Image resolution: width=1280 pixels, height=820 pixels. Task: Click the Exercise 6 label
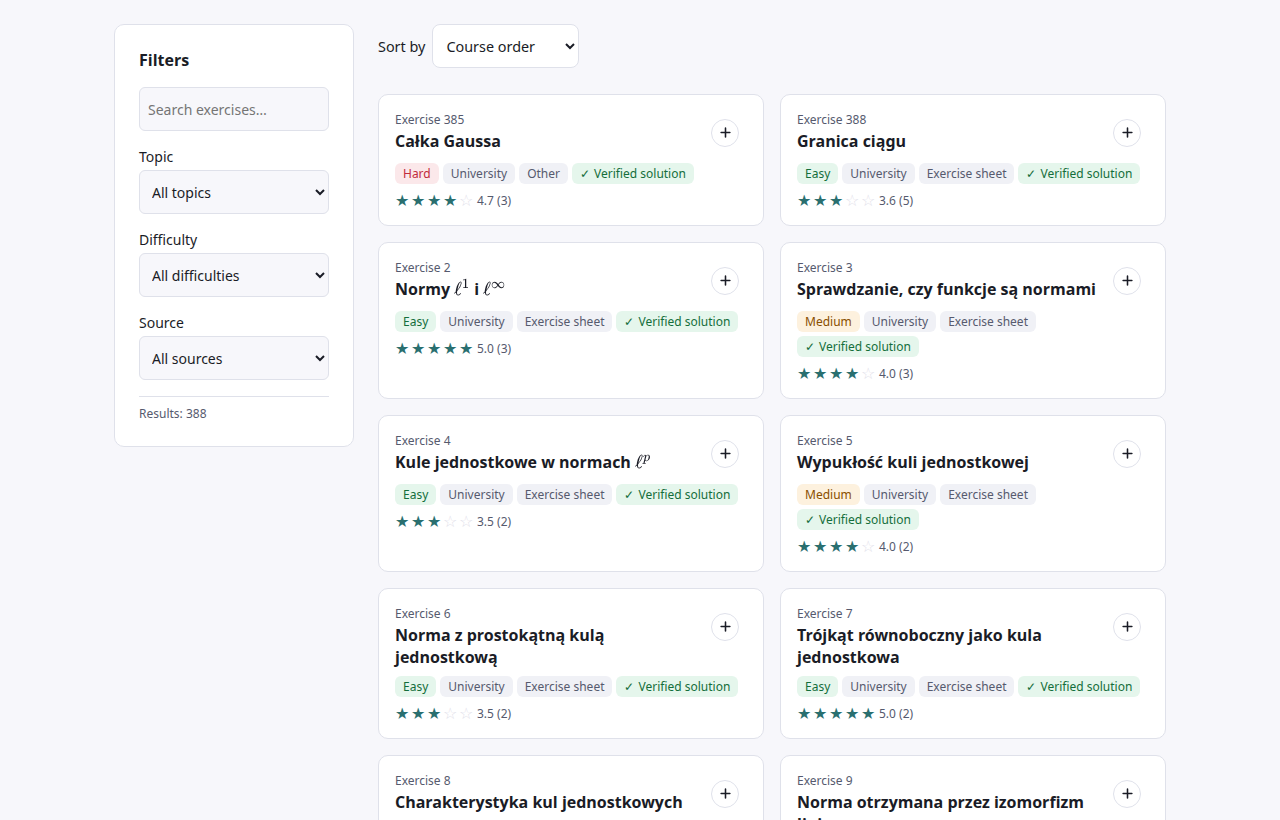(423, 613)
